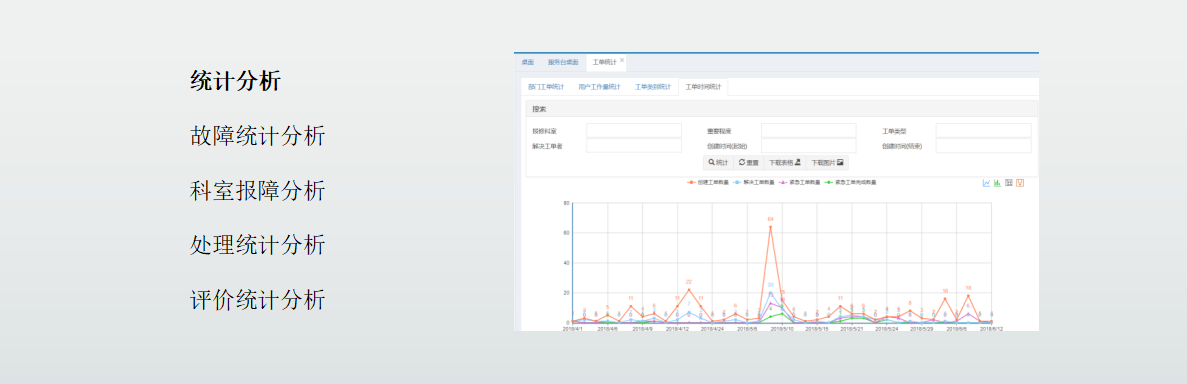Open chart data table view icon

pos(1009,183)
